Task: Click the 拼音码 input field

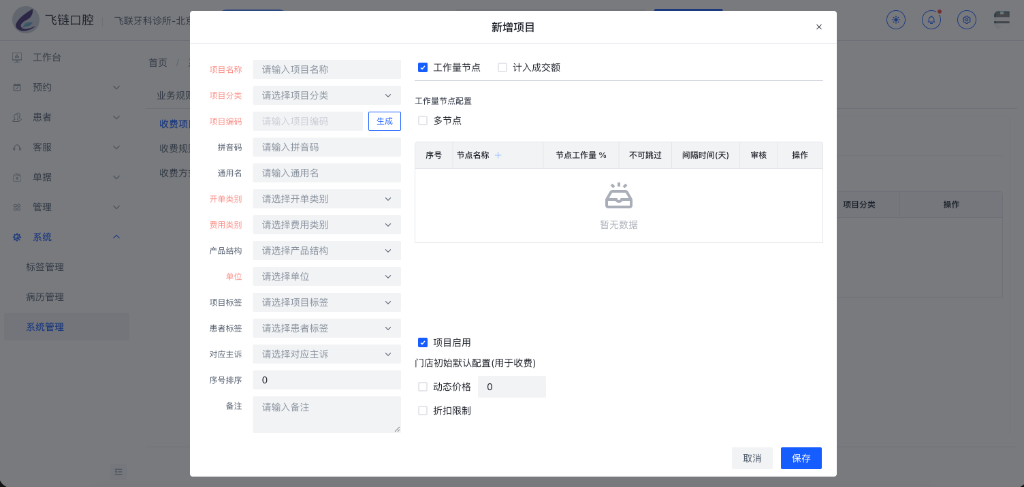Action: tap(327, 147)
